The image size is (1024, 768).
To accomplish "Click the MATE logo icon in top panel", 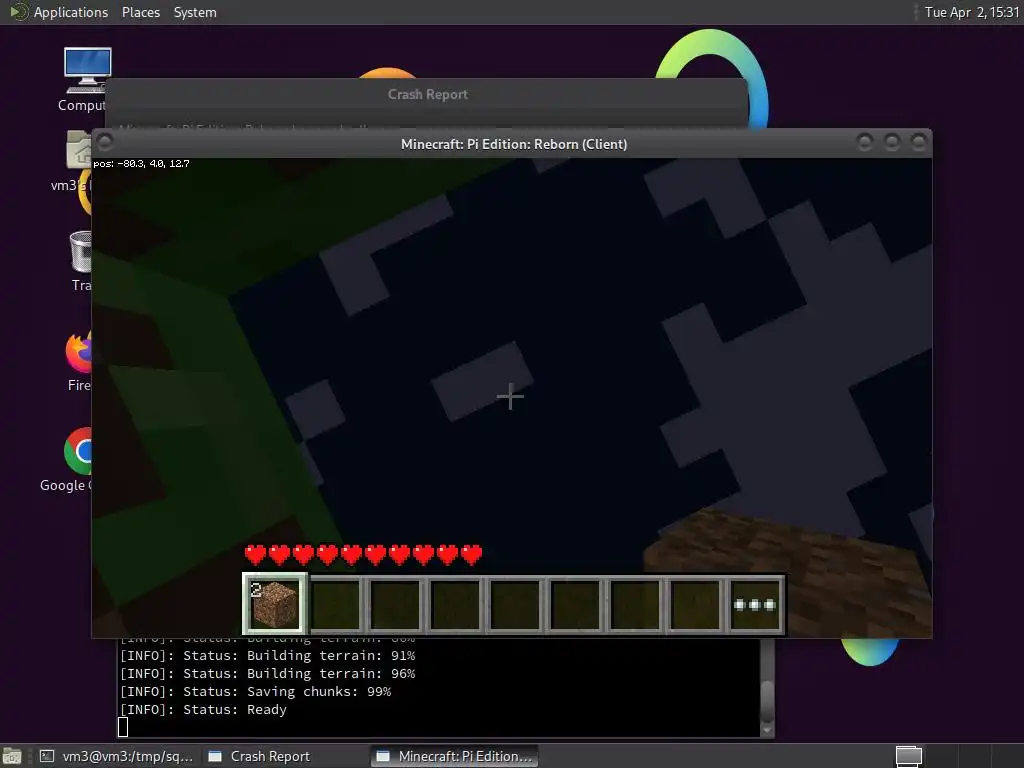I will pos(18,12).
